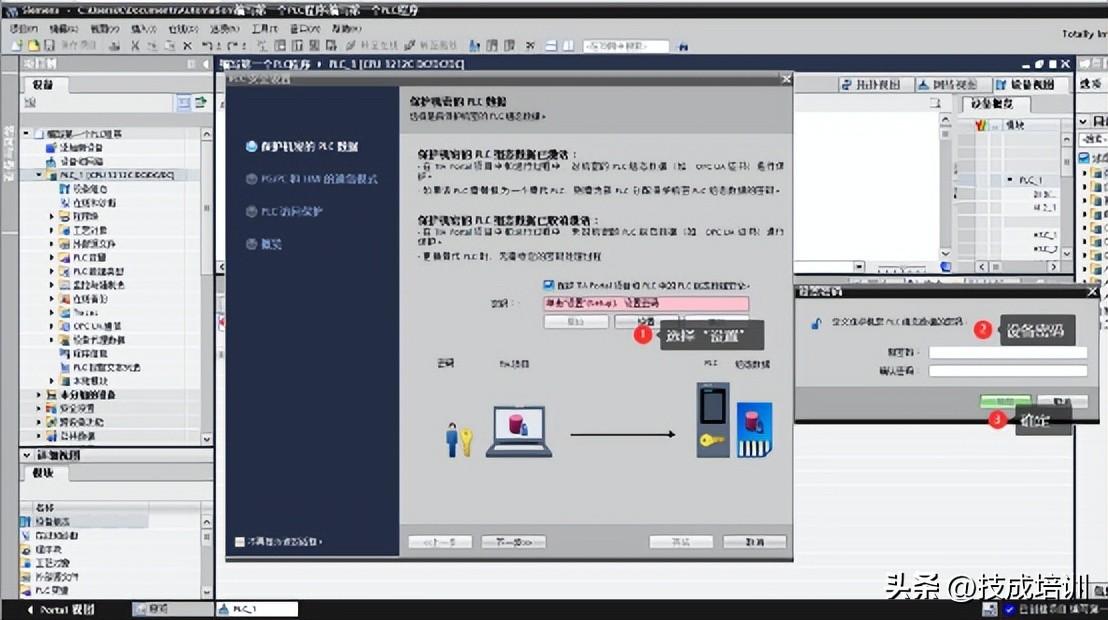Click the 下一步>> next button in the wizard
The width and height of the screenshot is (1108, 620).
click(514, 542)
